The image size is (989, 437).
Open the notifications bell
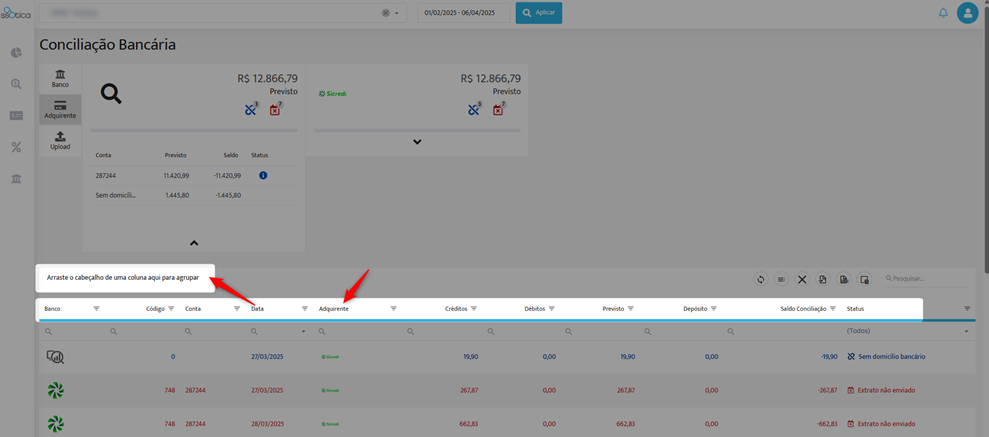pyautogui.click(x=944, y=13)
